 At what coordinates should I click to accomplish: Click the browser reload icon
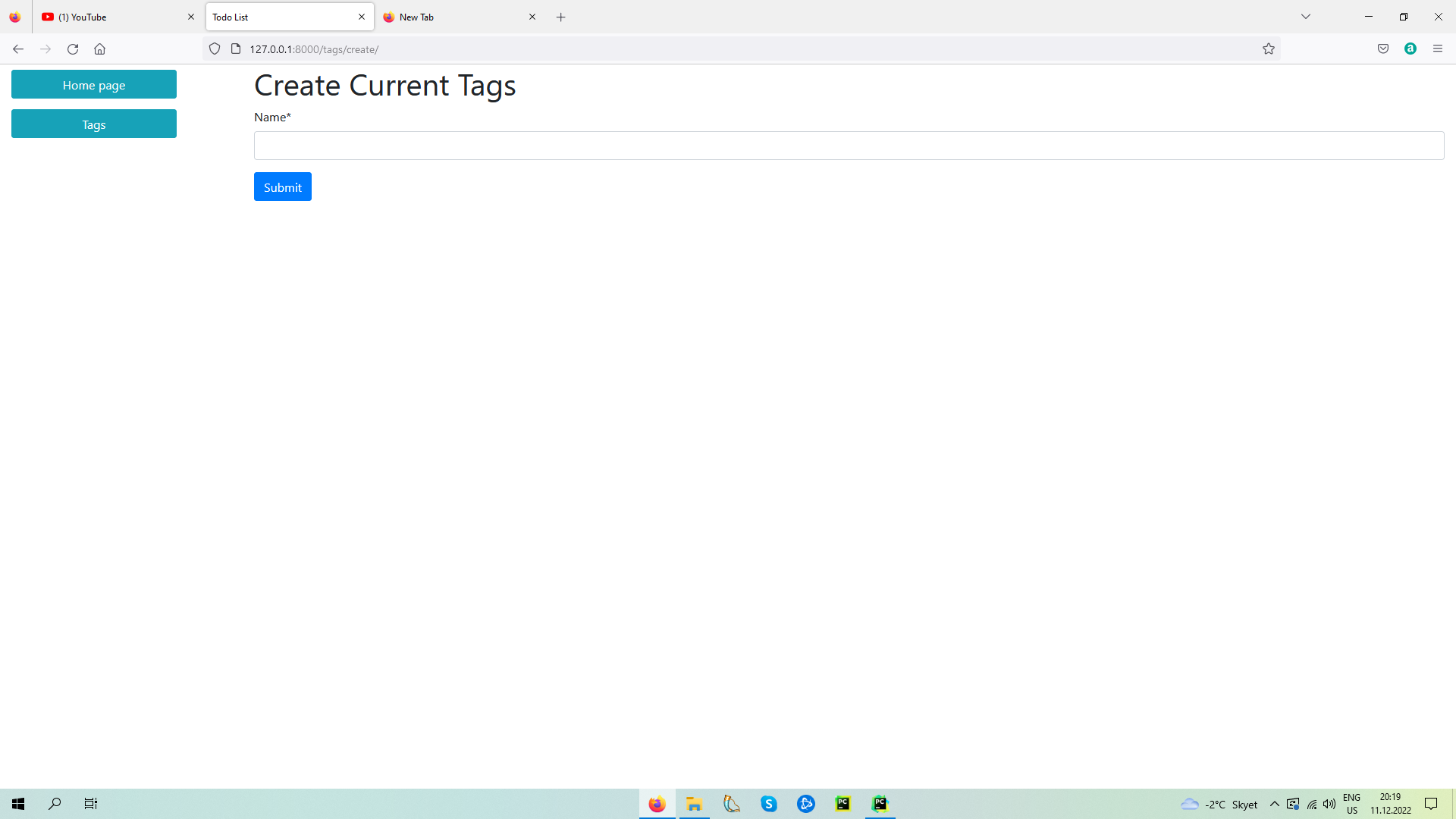[73, 49]
